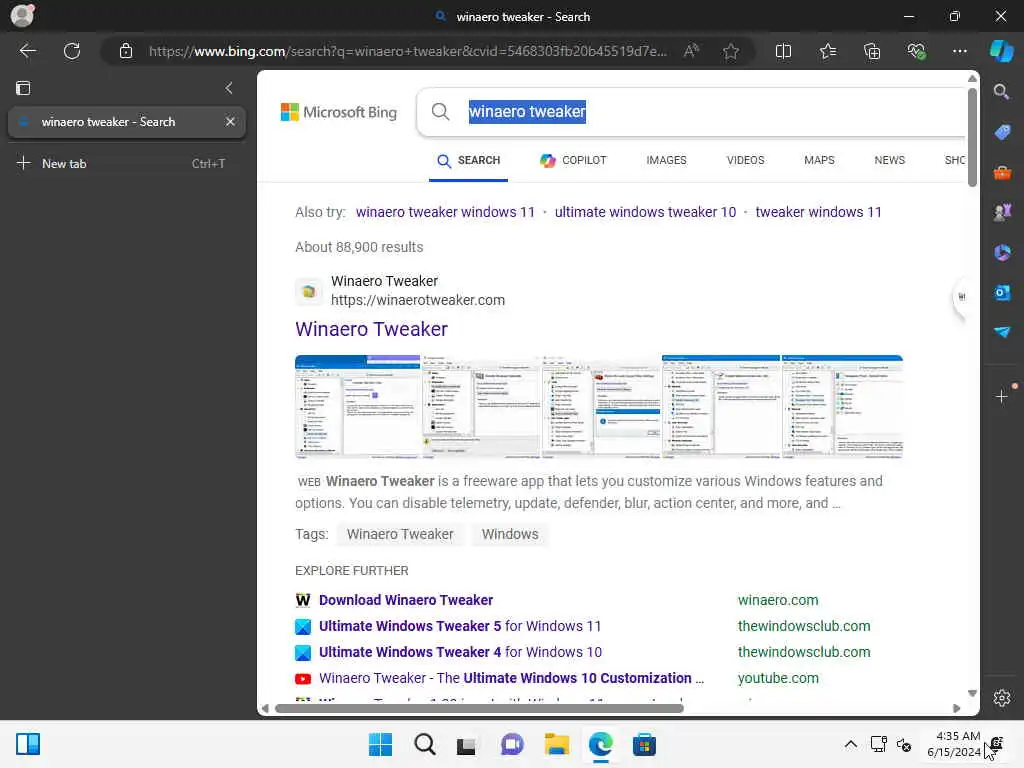Image resolution: width=1024 pixels, height=768 pixels.
Task: Select the 'Windows' tag
Action: (510, 534)
